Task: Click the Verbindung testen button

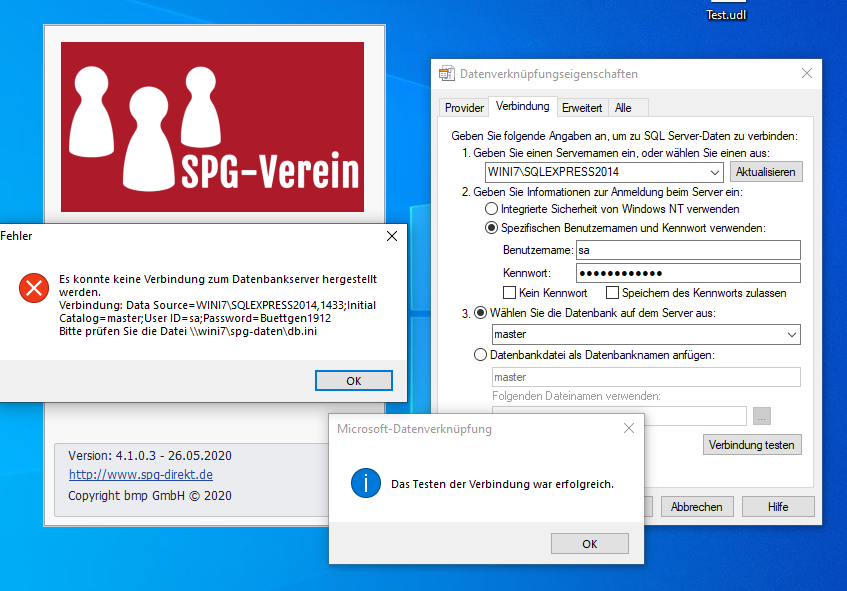Action: 751,444
